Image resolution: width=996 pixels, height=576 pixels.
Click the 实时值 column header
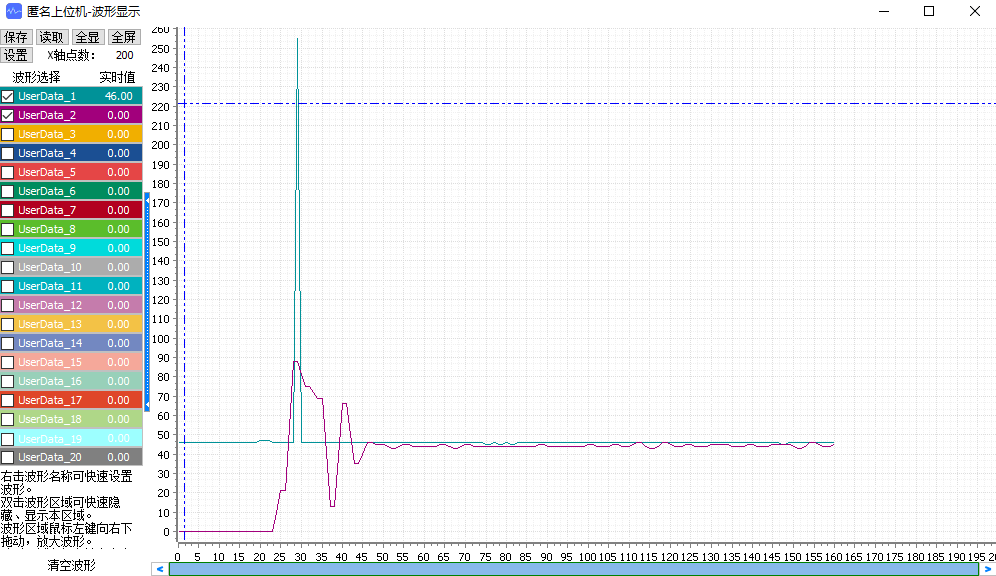pos(118,77)
